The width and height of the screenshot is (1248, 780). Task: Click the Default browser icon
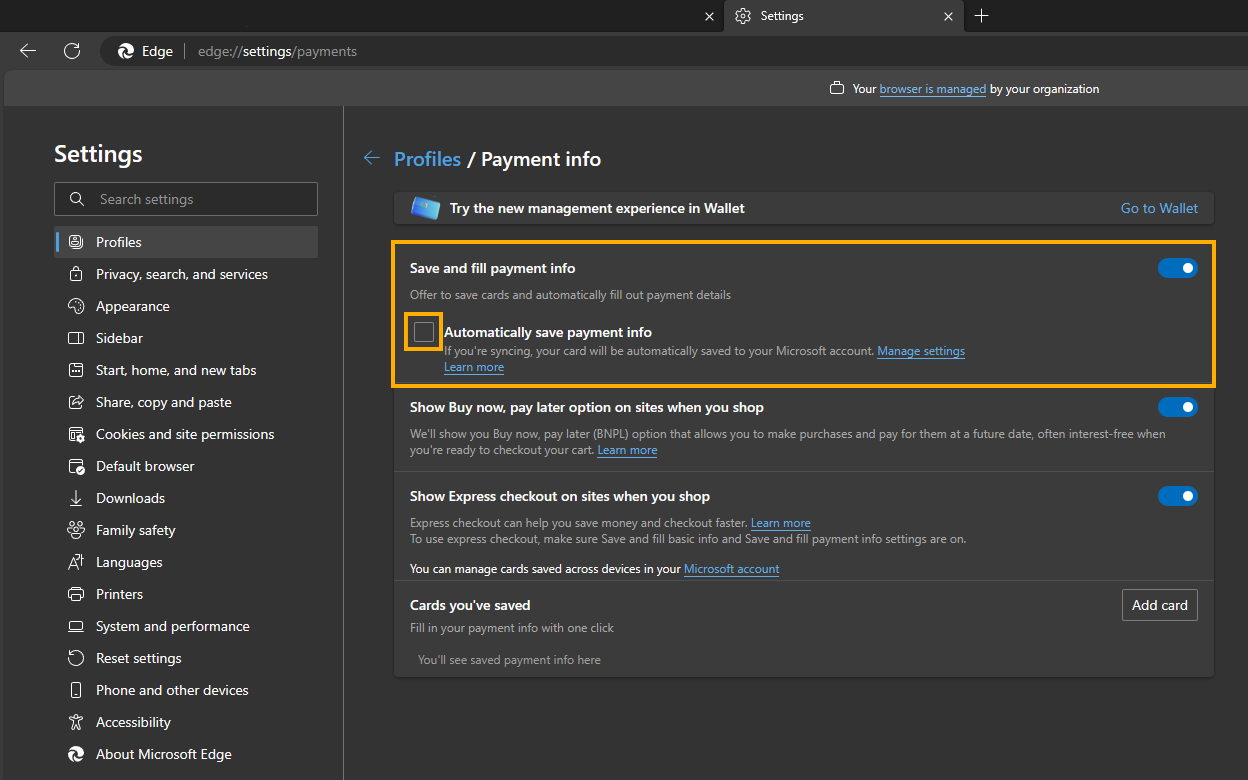tap(76, 466)
